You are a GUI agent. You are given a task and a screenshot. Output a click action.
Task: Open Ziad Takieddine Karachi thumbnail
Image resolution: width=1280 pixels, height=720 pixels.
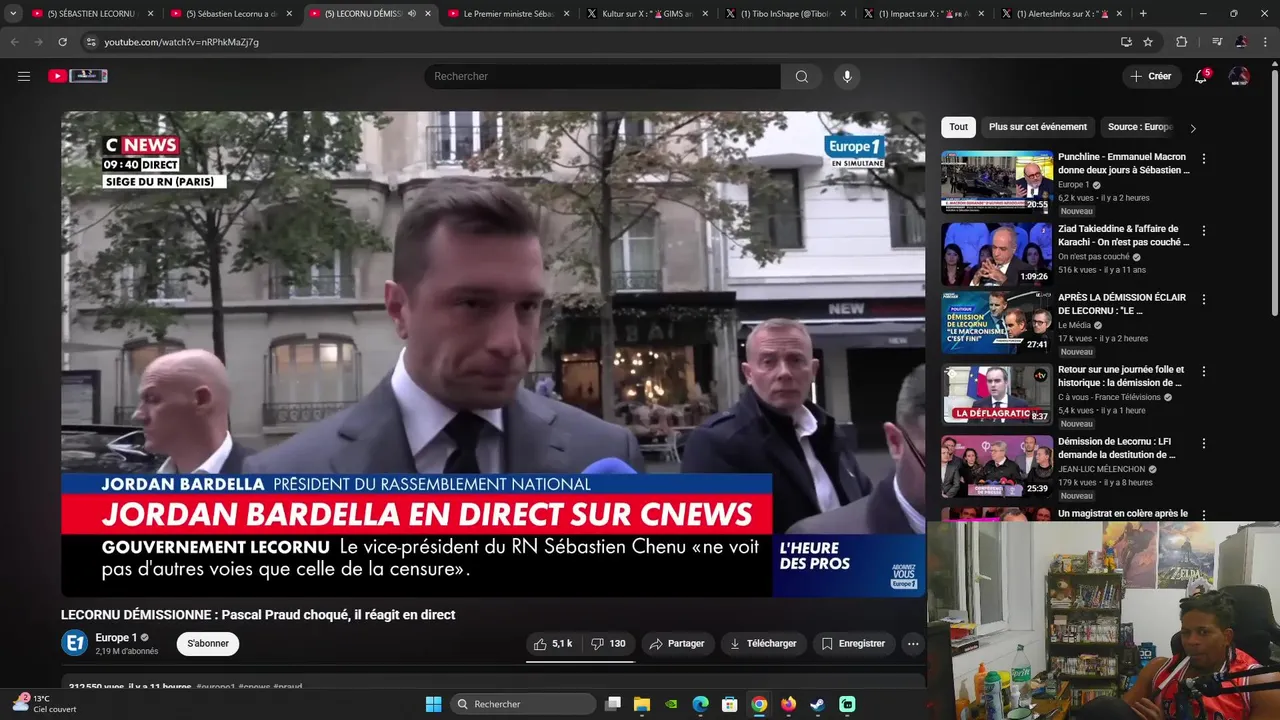pyautogui.click(x=996, y=254)
